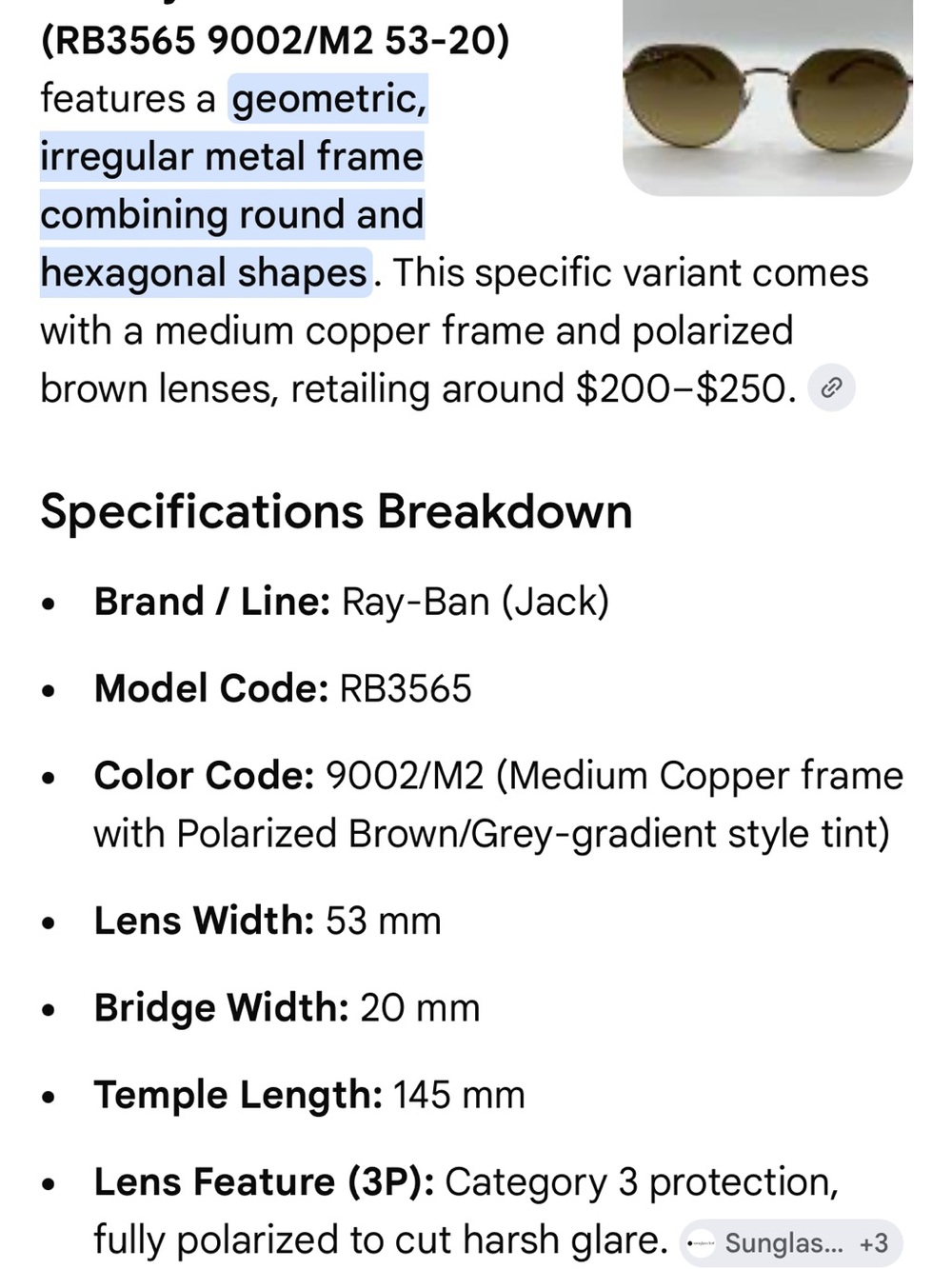Select the Specifications Breakdown heading

[x=336, y=511]
